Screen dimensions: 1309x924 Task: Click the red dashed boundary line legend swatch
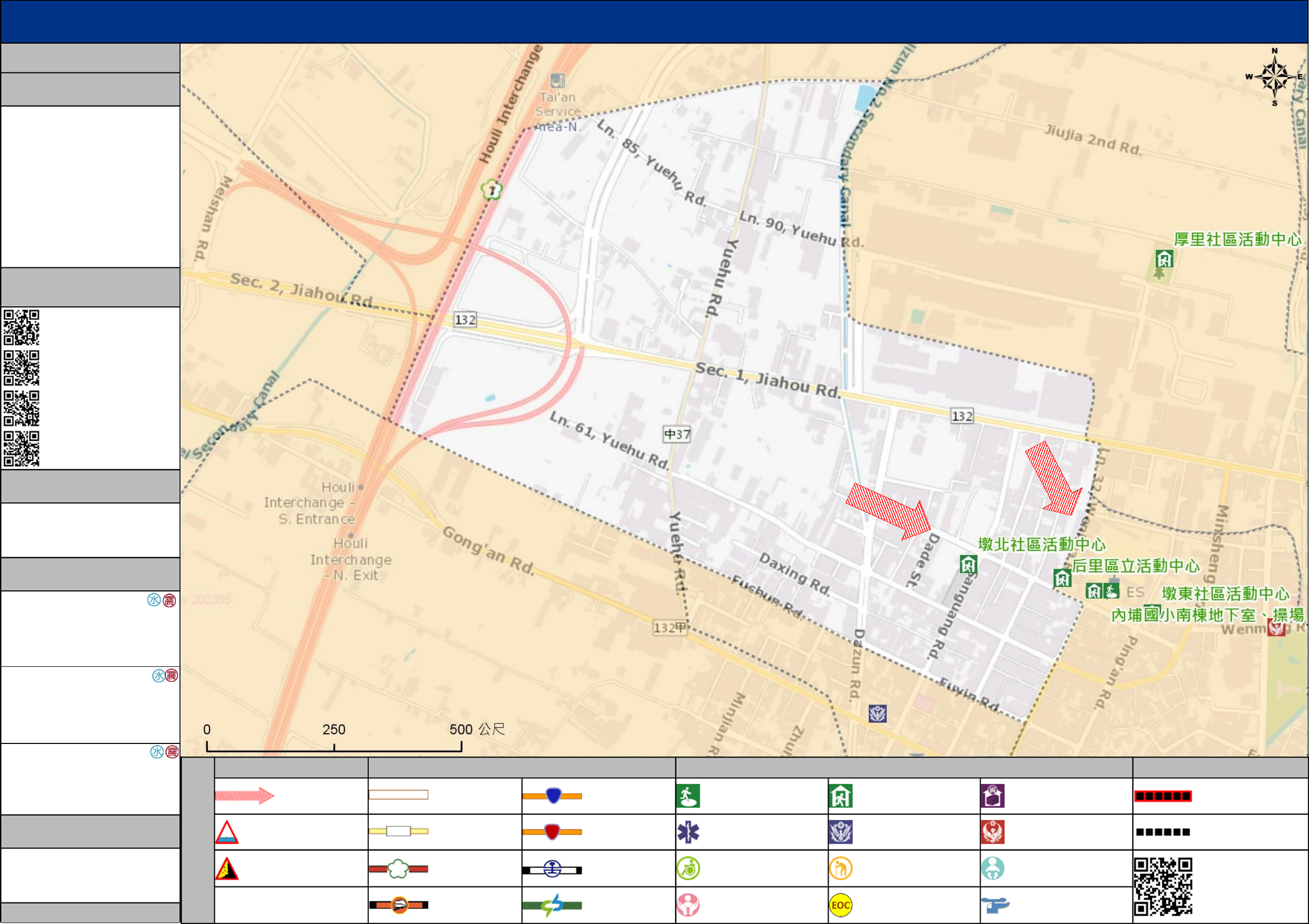coord(1163,796)
